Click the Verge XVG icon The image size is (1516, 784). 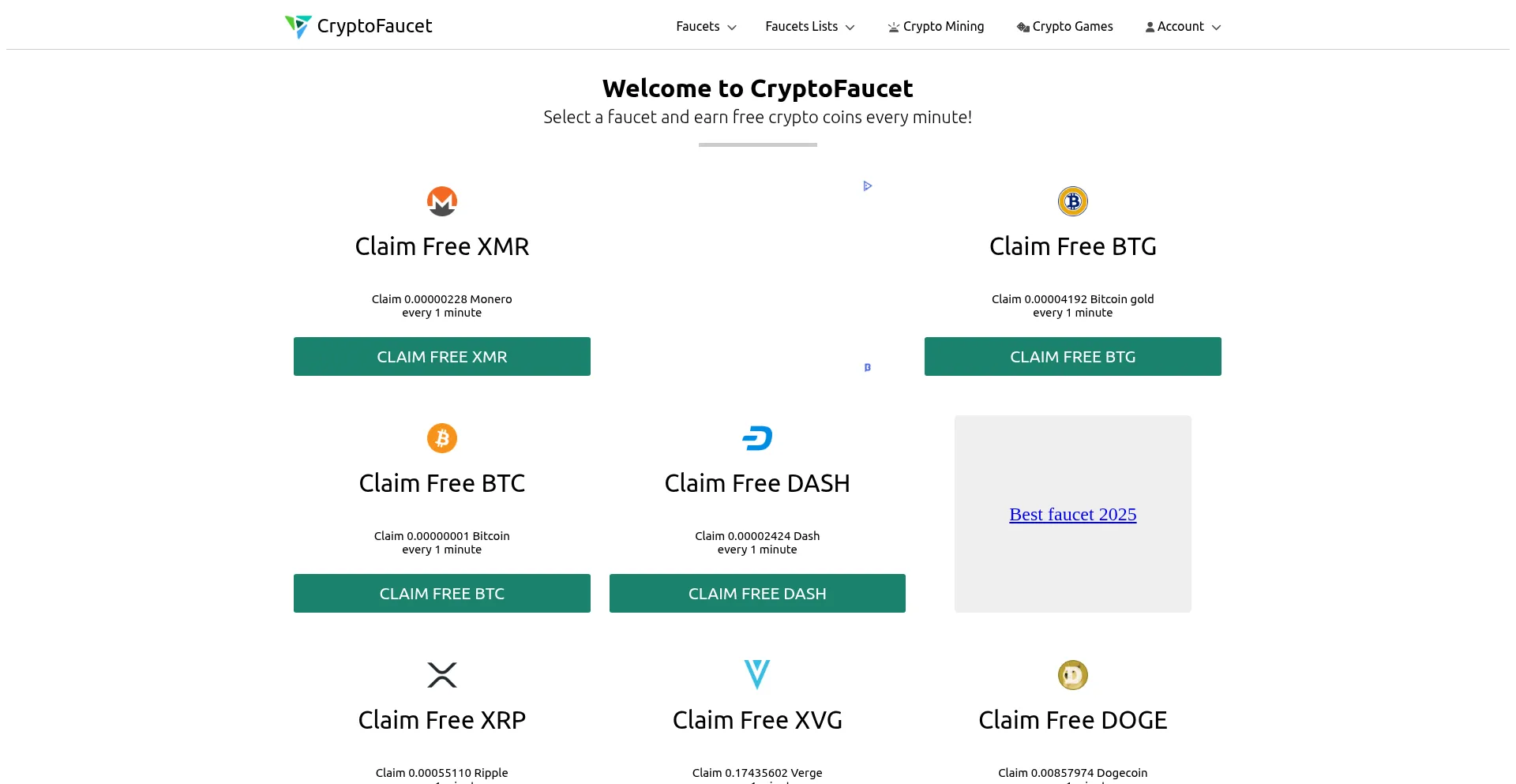[756, 675]
